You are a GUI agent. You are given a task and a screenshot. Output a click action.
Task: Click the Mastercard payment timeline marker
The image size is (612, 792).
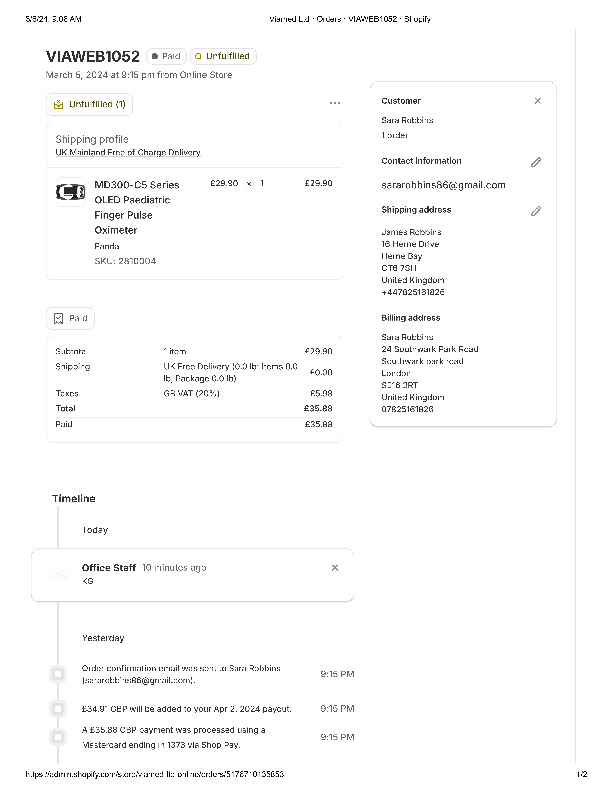click(x=58, y=737)
